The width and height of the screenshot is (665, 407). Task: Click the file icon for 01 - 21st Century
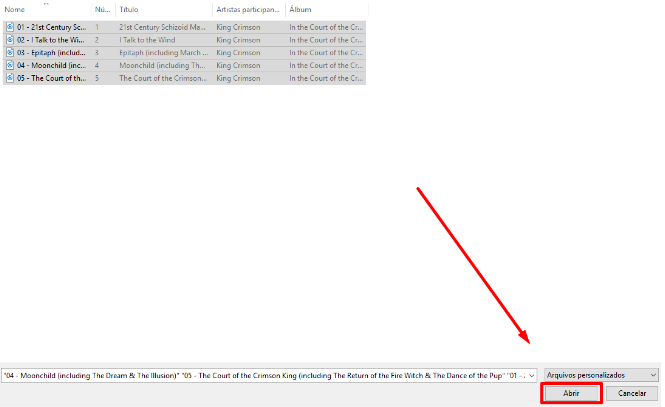(9, 26)
